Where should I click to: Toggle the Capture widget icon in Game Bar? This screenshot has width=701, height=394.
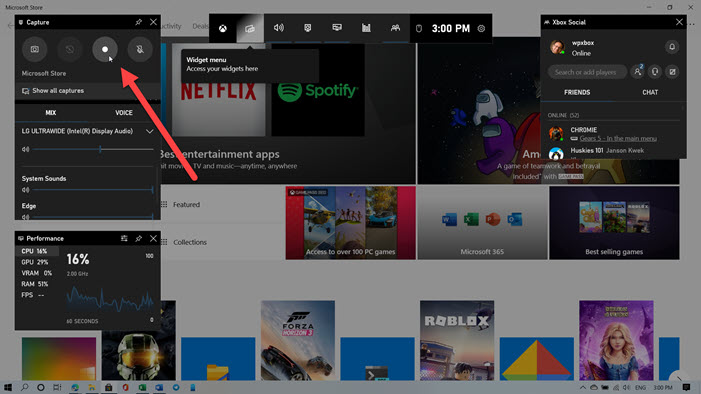click(308, 28)
